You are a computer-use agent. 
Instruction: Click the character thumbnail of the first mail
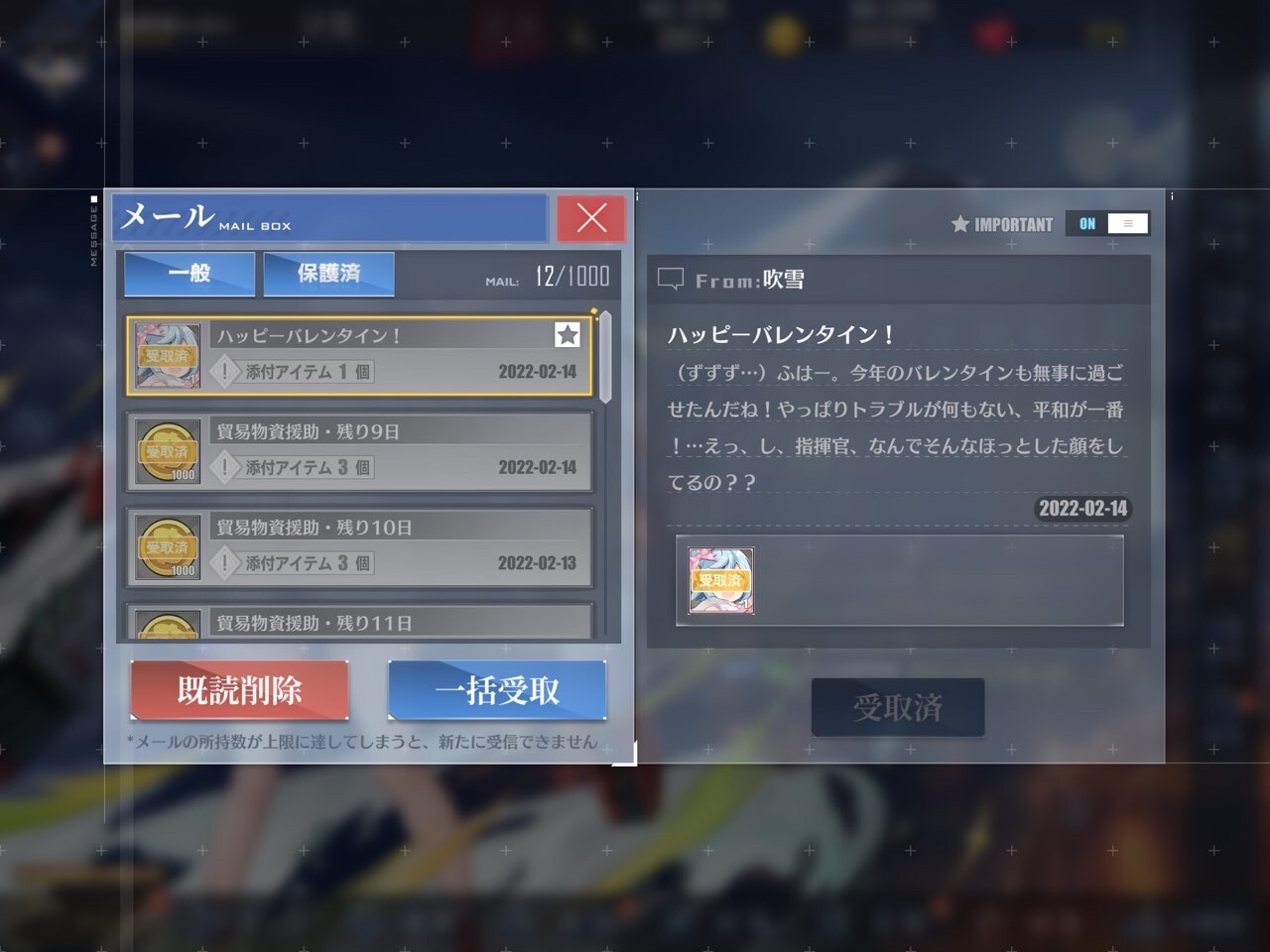[x=167, y=356]
